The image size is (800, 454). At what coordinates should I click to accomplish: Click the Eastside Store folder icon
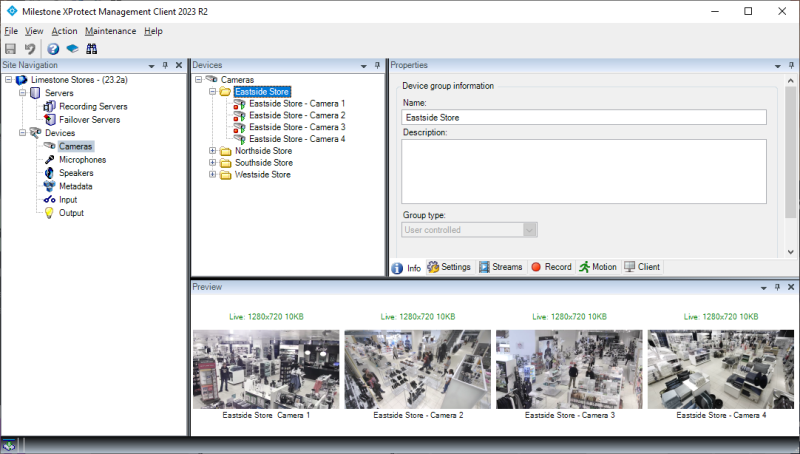(225, 92)
